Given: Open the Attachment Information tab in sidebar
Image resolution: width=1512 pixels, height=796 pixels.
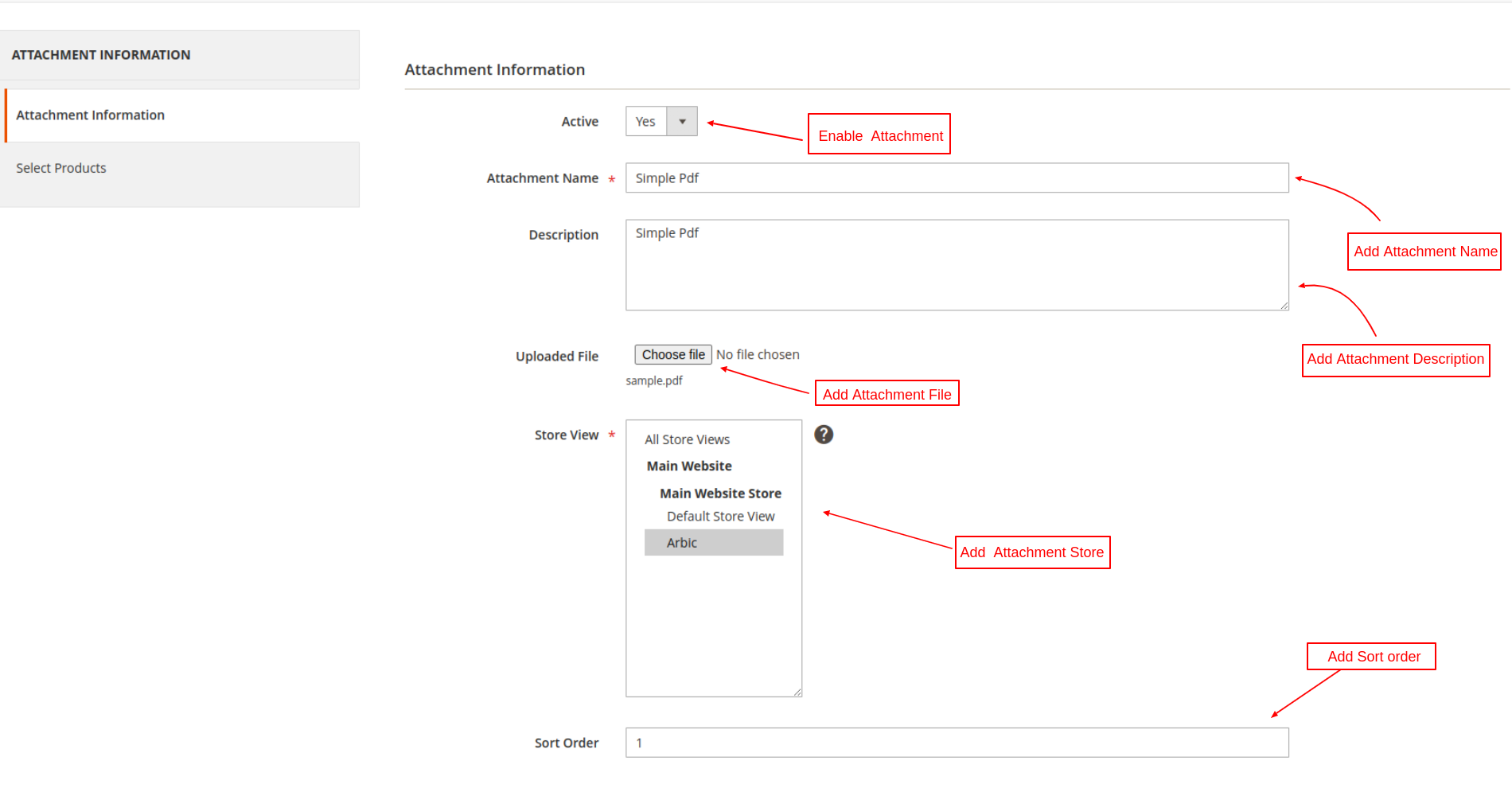Looking at the screenshot, I should tap(91, 115).
